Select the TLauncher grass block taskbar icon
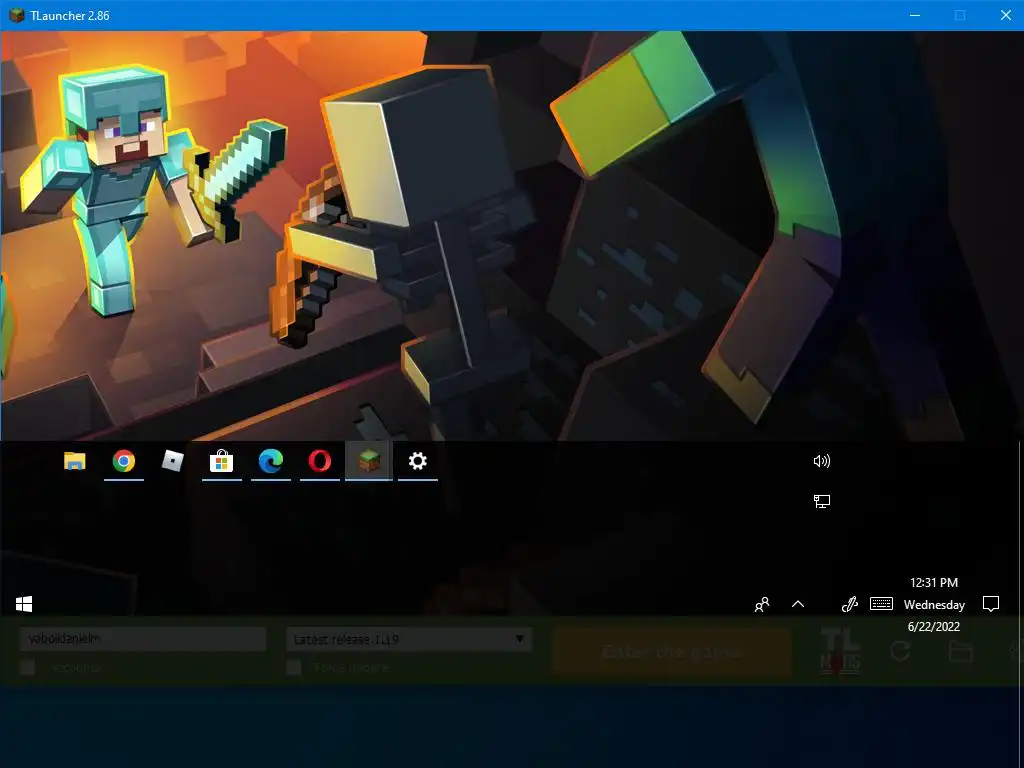Screen dimensions: 1024x768 click(x=368, y=461)
